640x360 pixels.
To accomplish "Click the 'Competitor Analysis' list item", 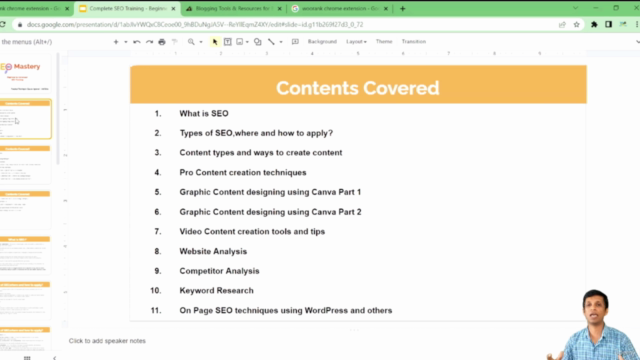I will [219, 271].
